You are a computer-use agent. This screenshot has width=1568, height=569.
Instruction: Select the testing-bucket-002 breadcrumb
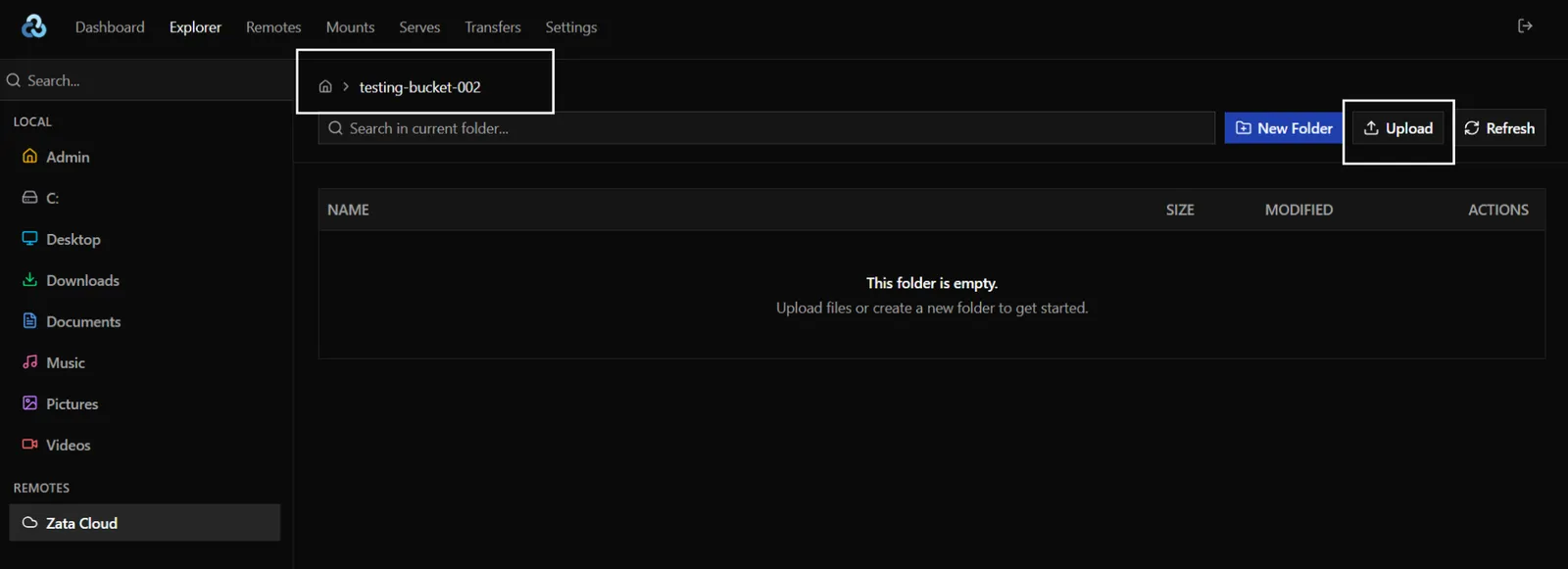419,87
